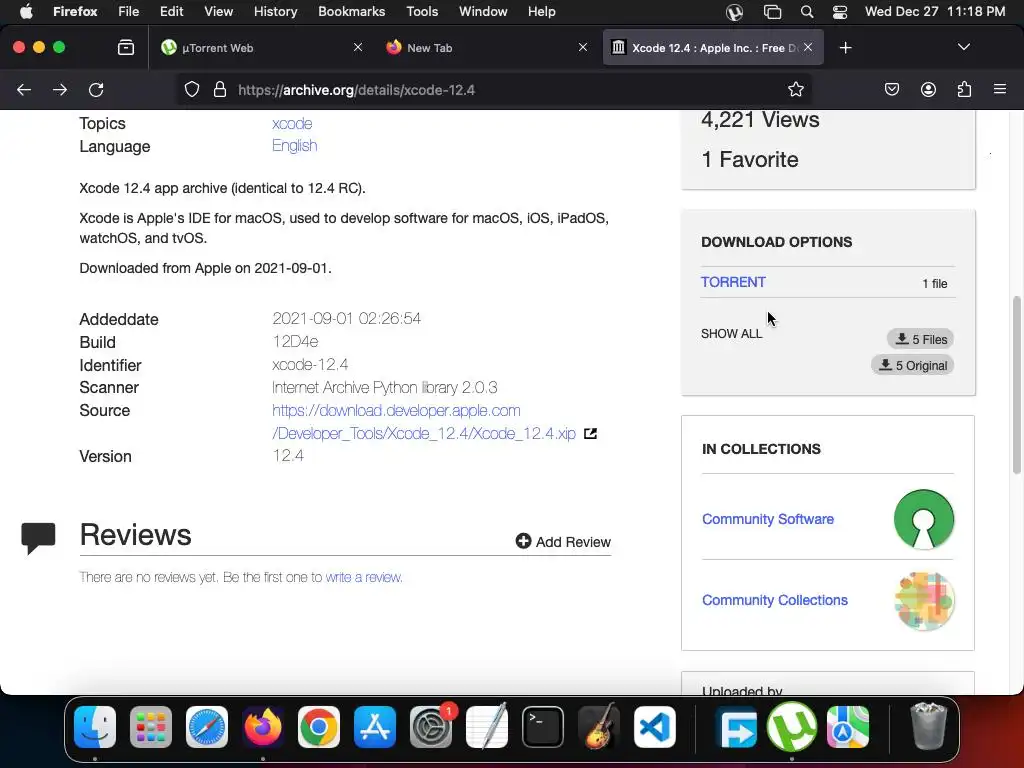This screenshot has height=768, width=1024.
Task: Open a new tab with plus button
Action: 845,48
